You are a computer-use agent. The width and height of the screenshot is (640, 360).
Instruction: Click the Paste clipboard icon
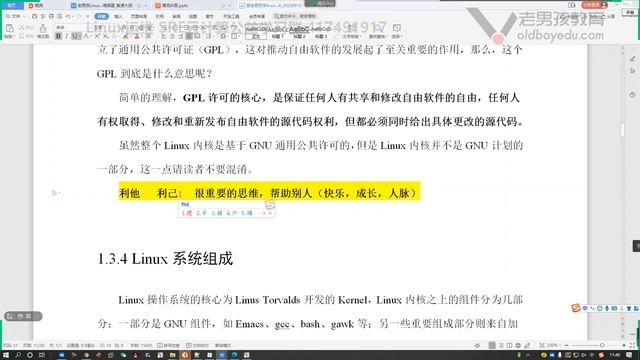pos(9,28)
